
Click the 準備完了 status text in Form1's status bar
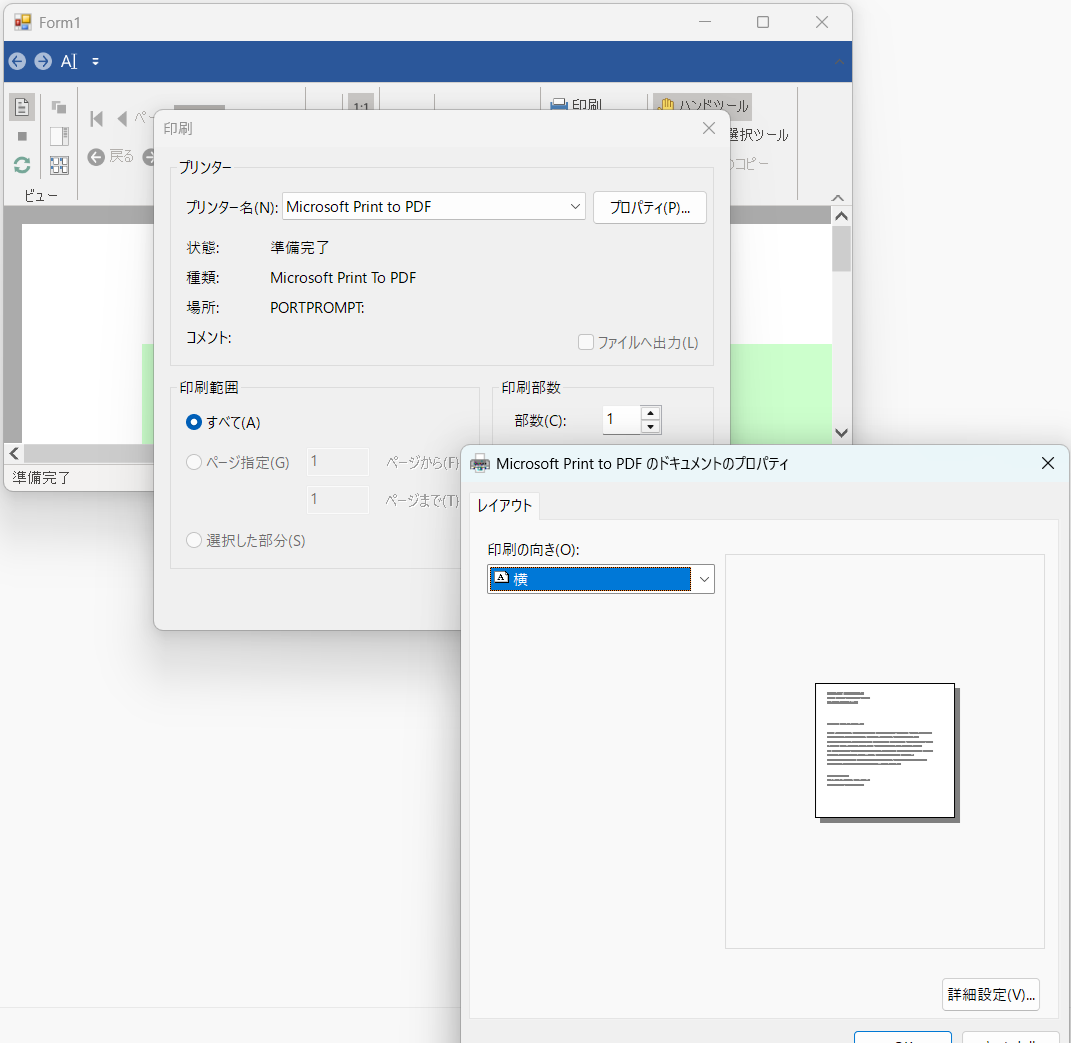(x=41, y=477)
